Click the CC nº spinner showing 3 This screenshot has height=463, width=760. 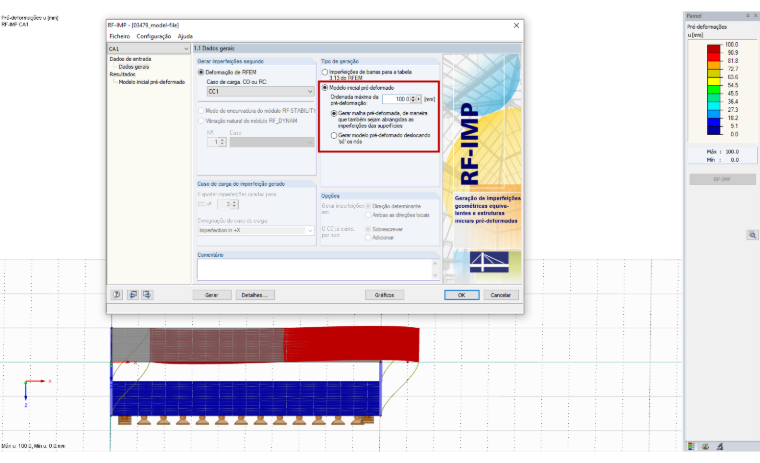(x=235, y=204)
